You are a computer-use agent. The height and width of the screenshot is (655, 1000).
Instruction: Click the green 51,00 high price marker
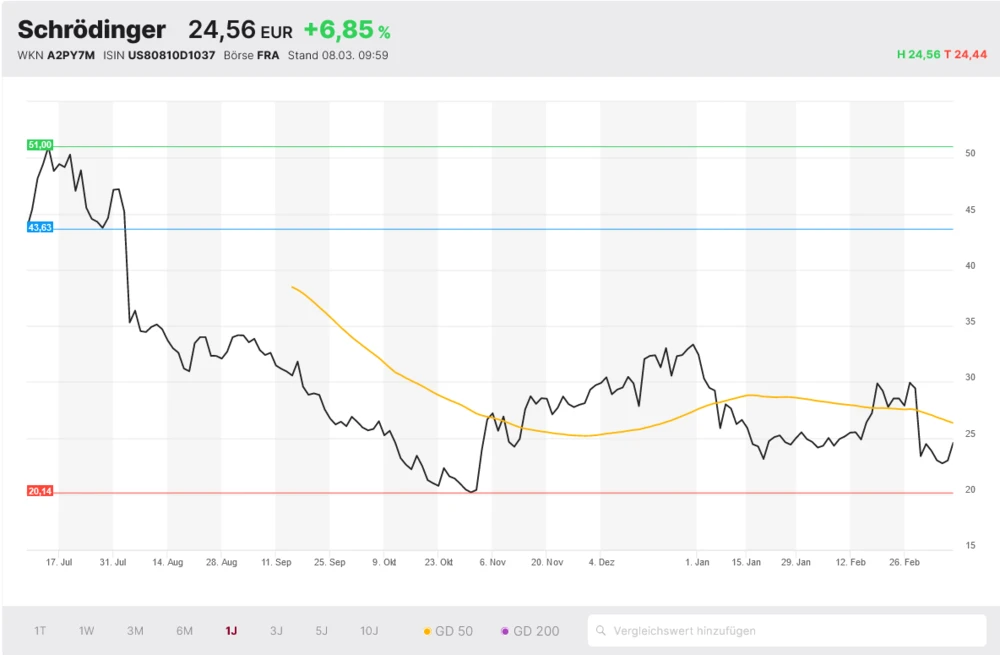[x=40, y=145]
